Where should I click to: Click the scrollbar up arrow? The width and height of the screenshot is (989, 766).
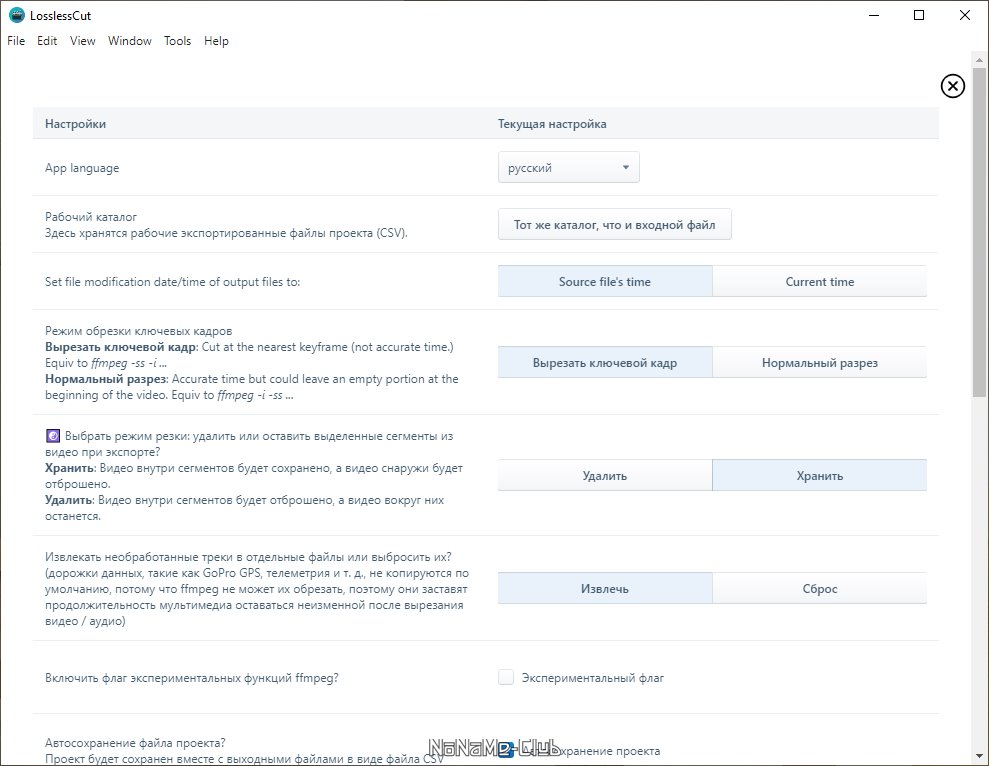click(x=979, y=61)
